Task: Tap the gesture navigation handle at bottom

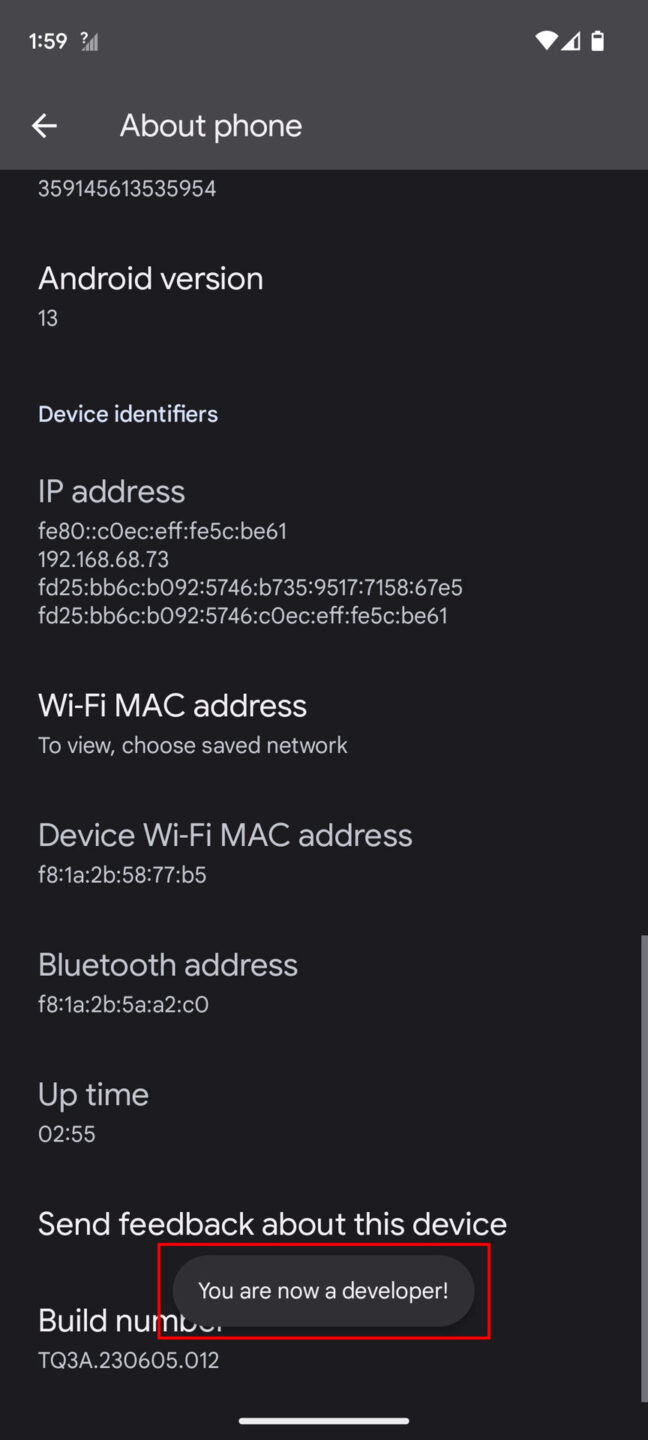Action: click(324, 1420)
